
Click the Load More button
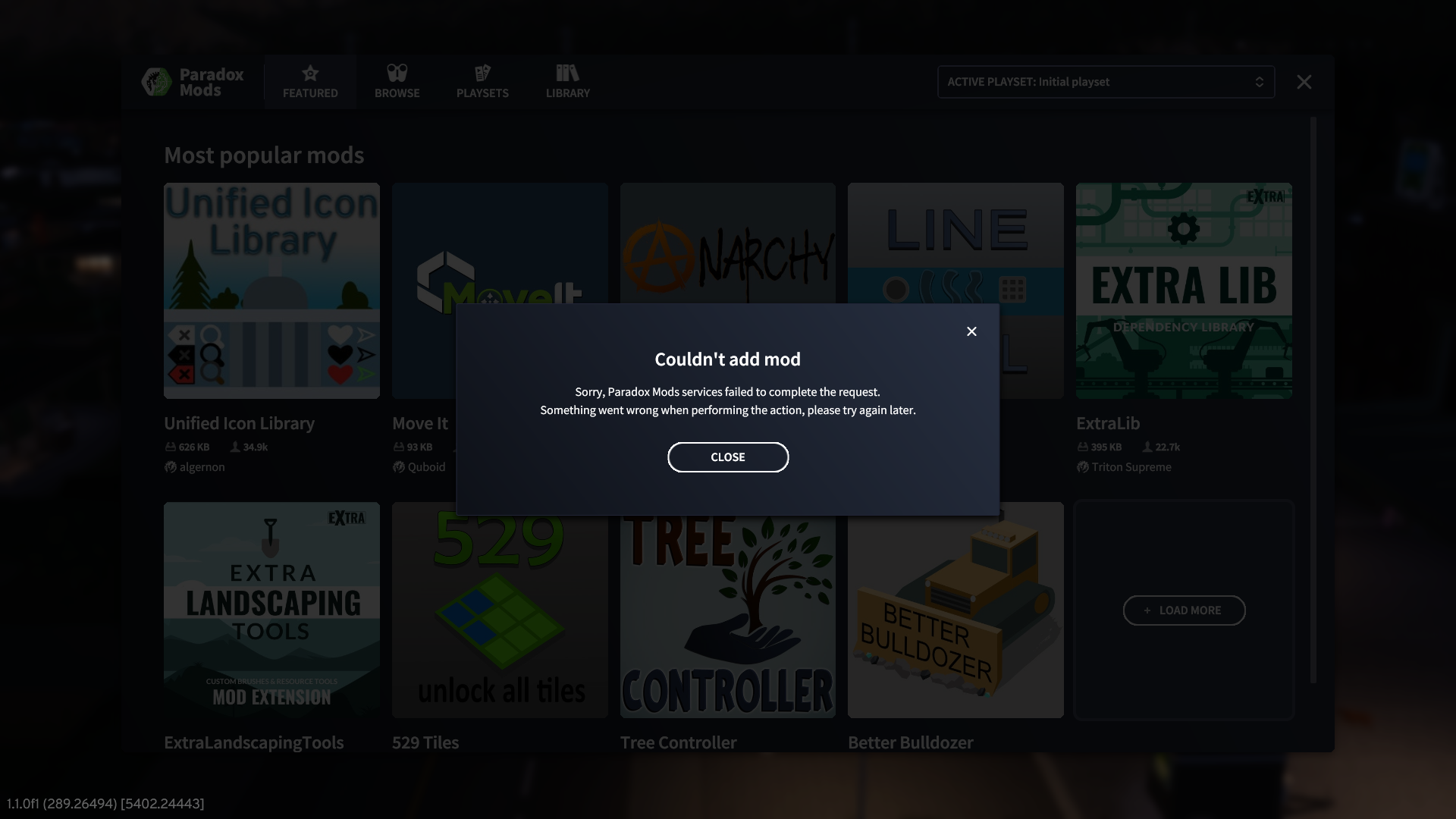[x=1184, y=610]
